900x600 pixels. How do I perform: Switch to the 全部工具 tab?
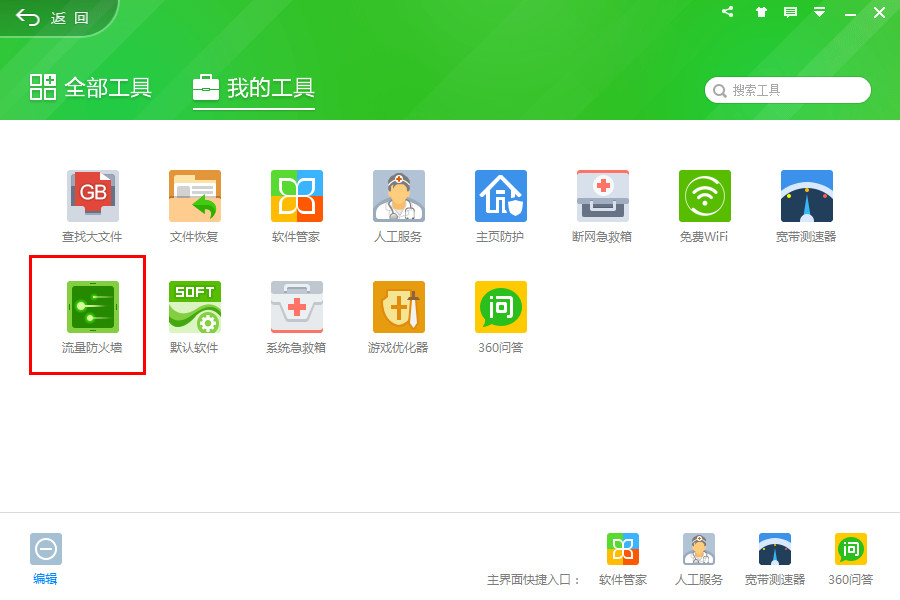click(x=89, y=88)
